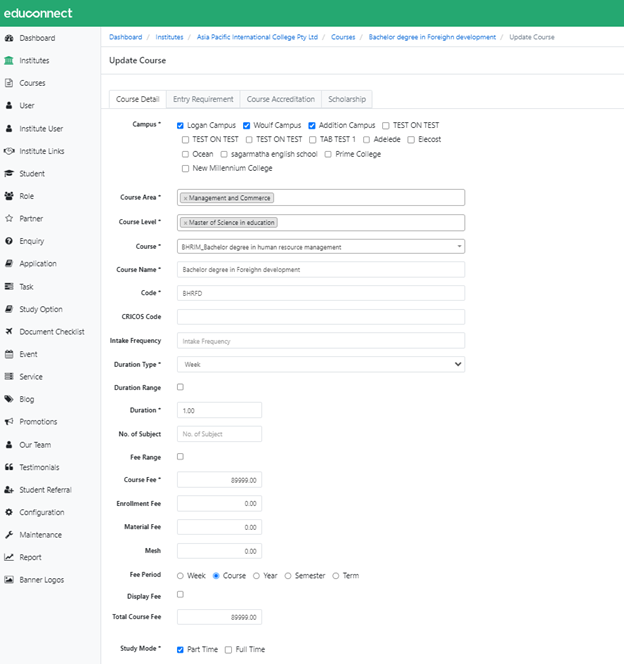The height and width of the screenshot is (664, 624).
Task: Open the Courses breadcrumb link
Action: pyautogui.click(x=343, y=37)
